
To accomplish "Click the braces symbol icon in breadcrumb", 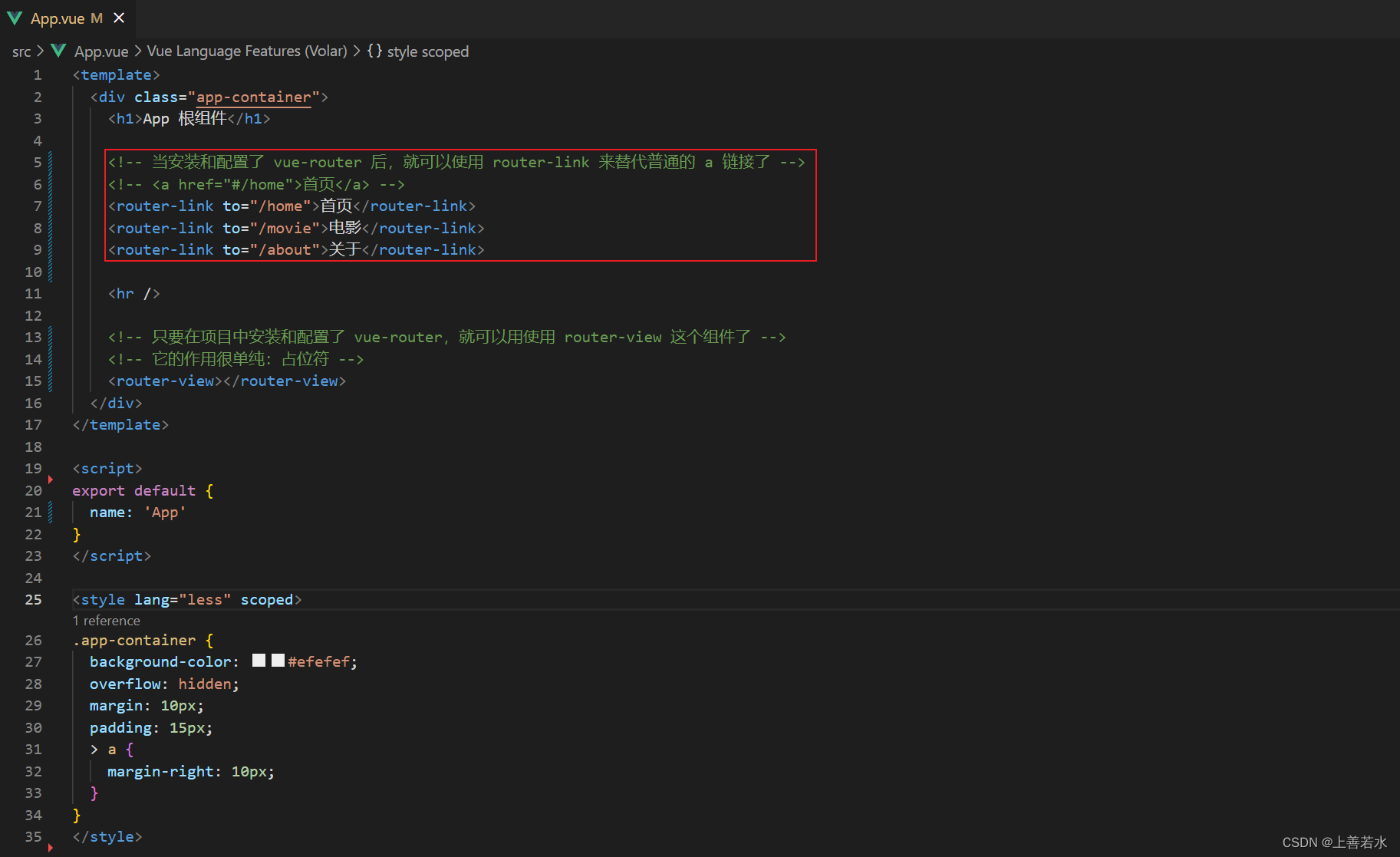I will point(374,51).
